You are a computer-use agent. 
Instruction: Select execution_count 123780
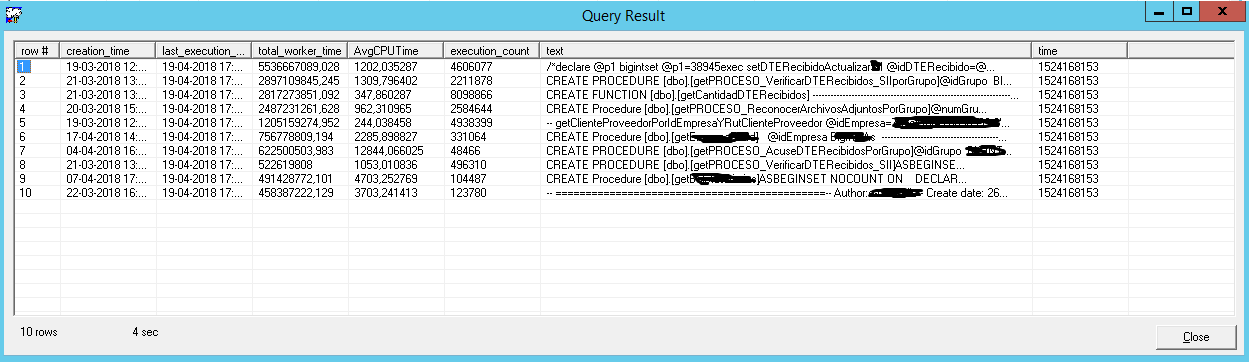[x=468, y=192]
